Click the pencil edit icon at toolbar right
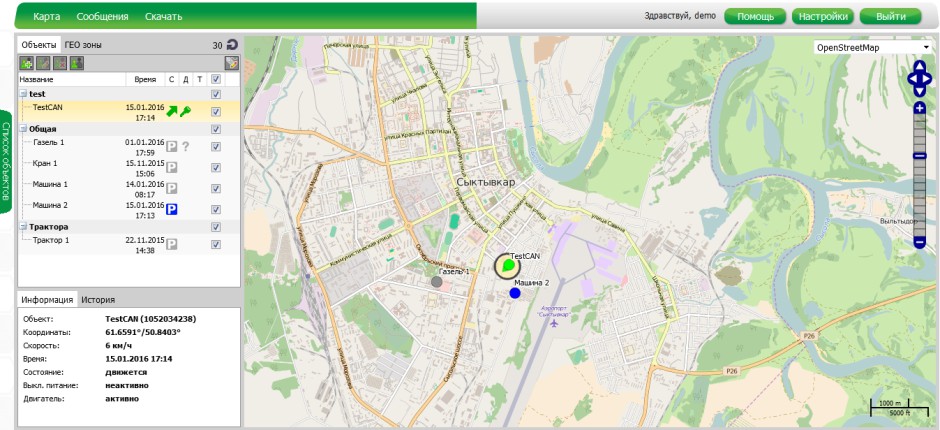The width and height of the screenshot is (940, 430). [x=232, y=63]
